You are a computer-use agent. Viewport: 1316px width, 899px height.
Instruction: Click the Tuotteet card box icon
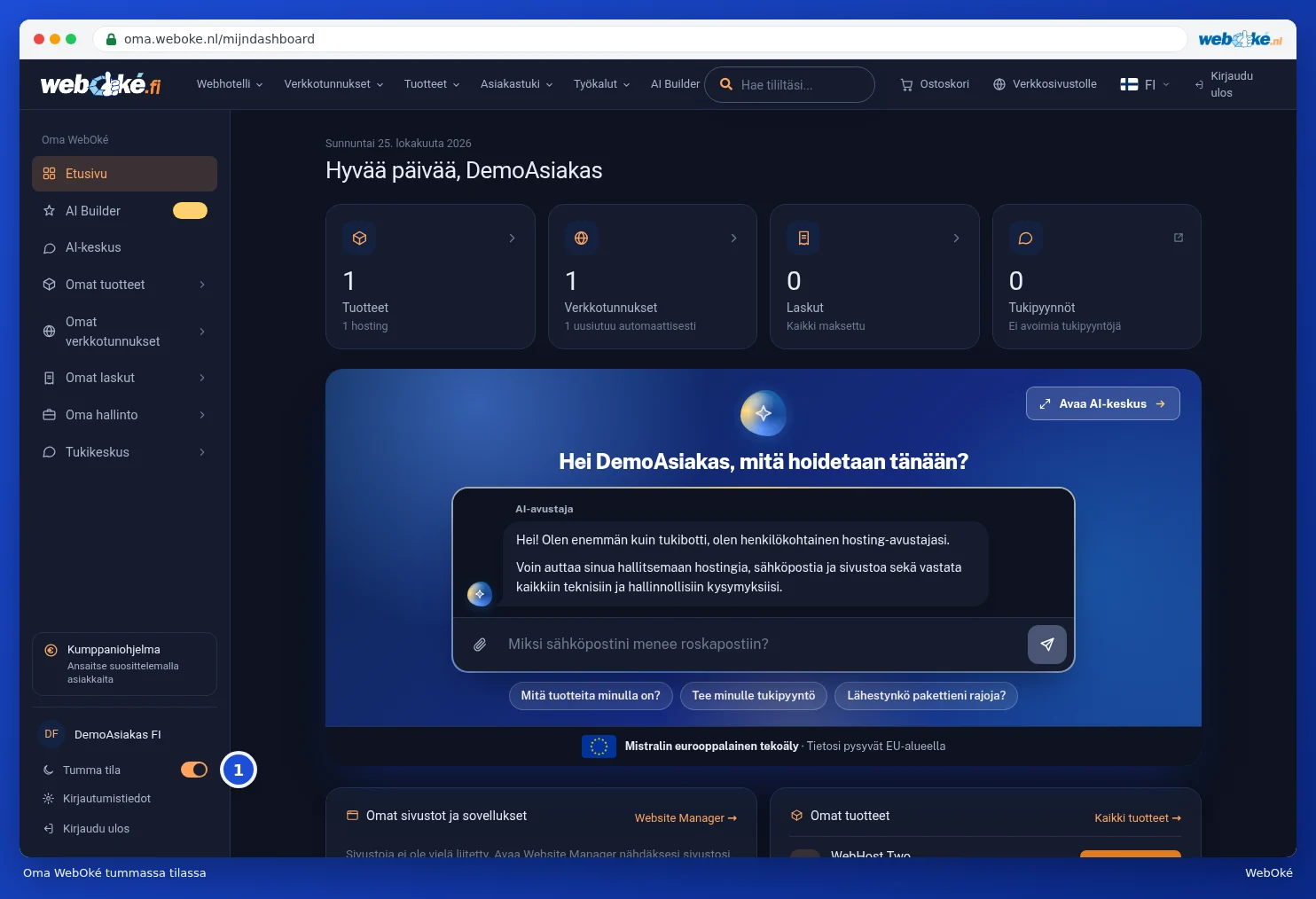tap(359, 238)
